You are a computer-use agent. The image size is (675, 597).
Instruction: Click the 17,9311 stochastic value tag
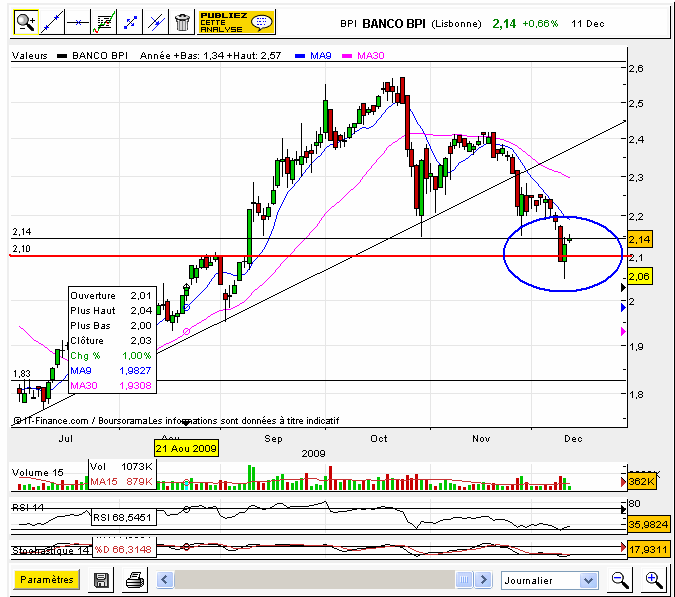648,550
